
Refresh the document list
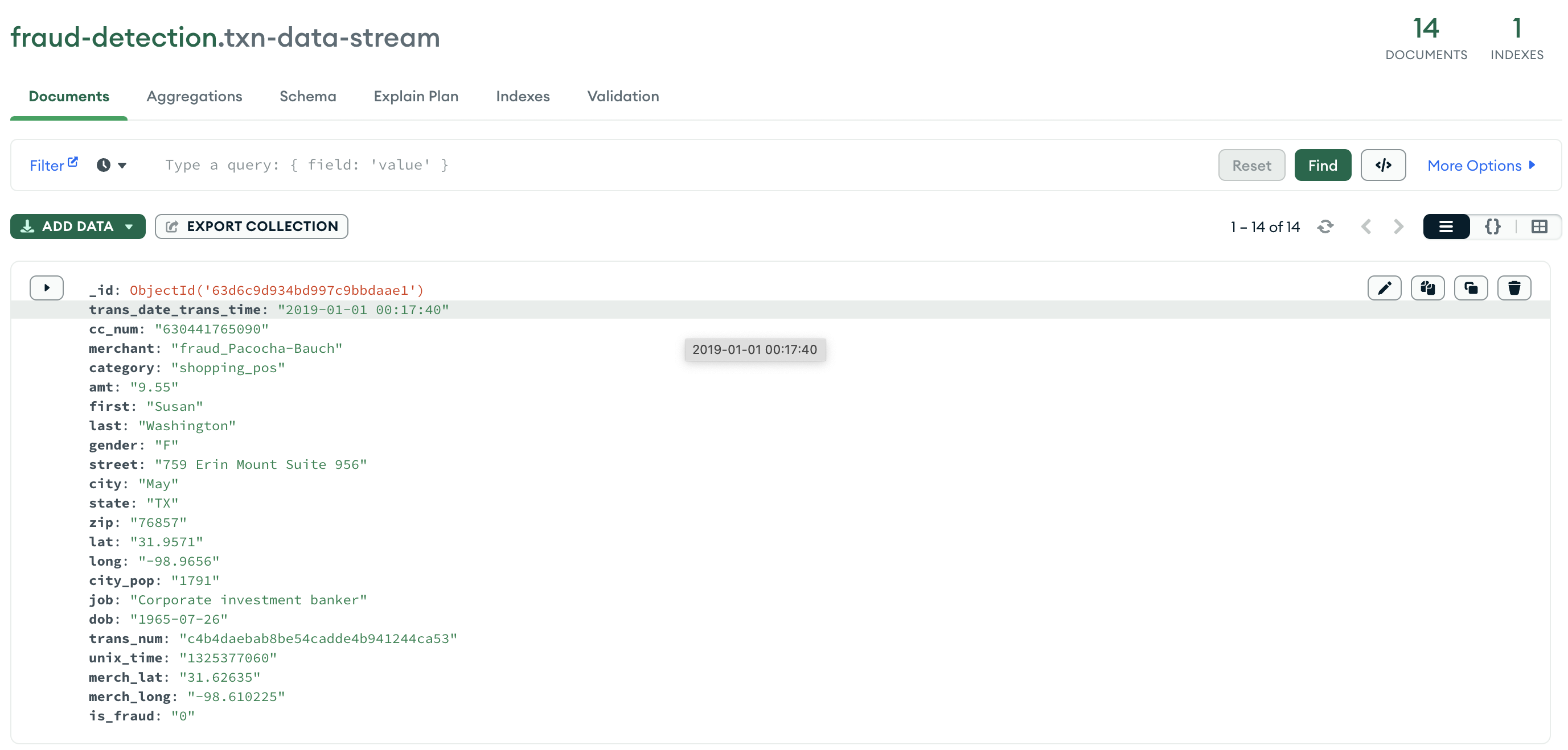tap(1325, 227)
